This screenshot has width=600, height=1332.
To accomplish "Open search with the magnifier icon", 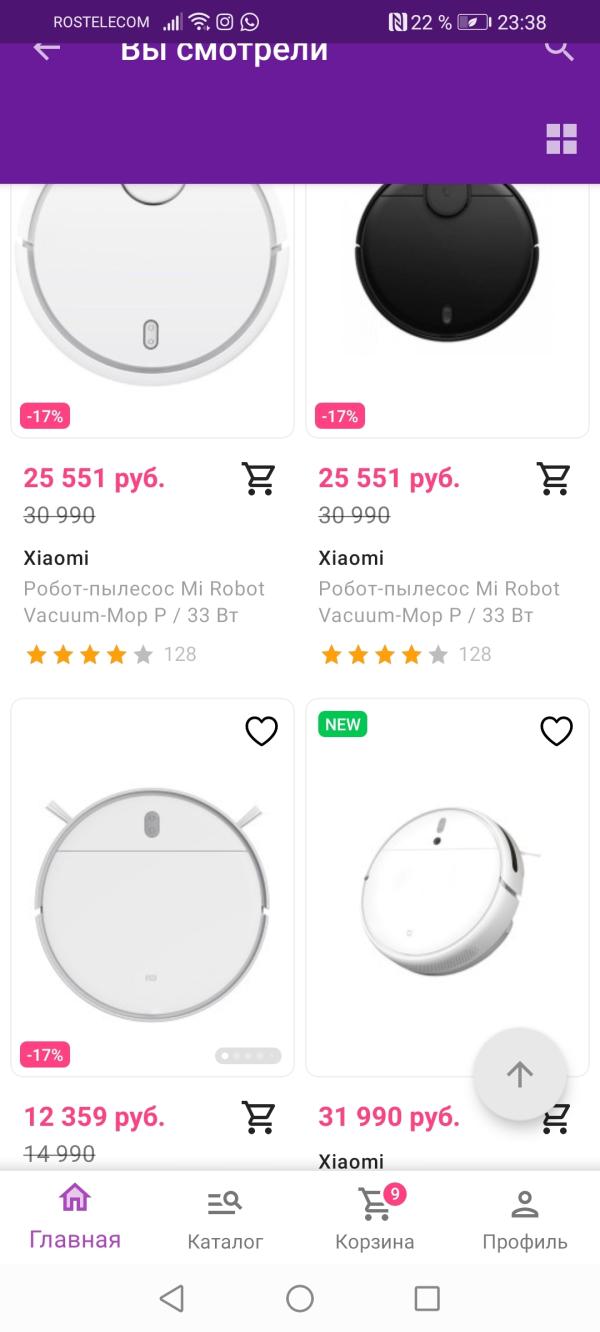I will [x=559, y=49].
